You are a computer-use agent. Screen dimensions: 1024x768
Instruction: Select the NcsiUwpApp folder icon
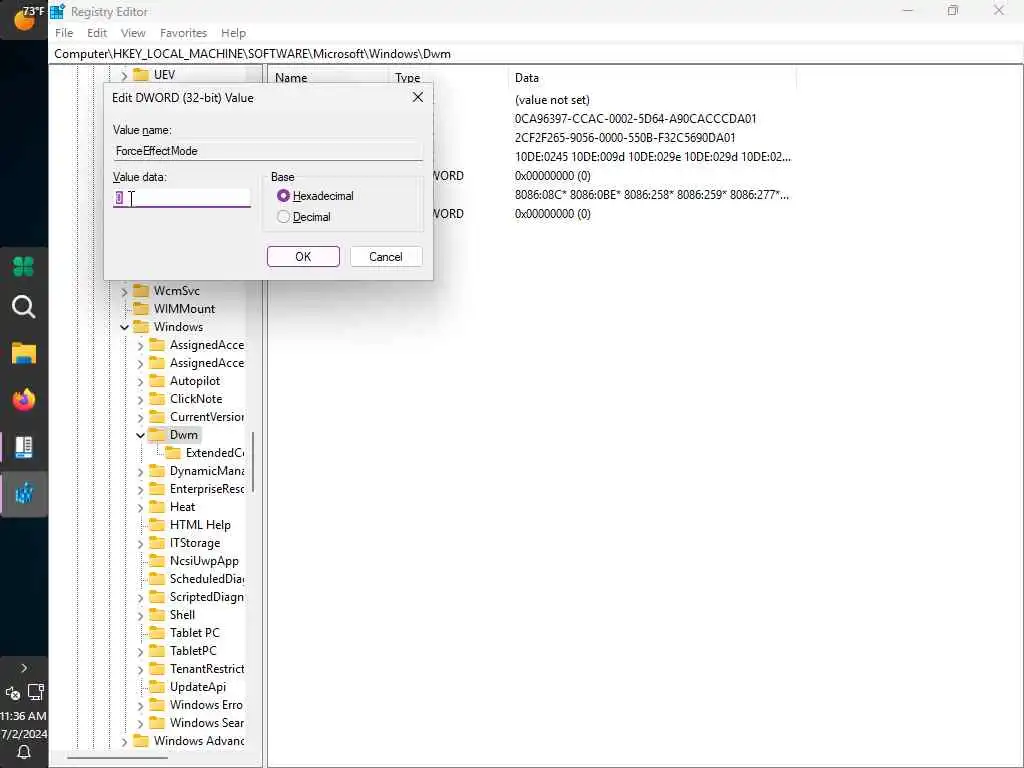(x=157, y=560)
